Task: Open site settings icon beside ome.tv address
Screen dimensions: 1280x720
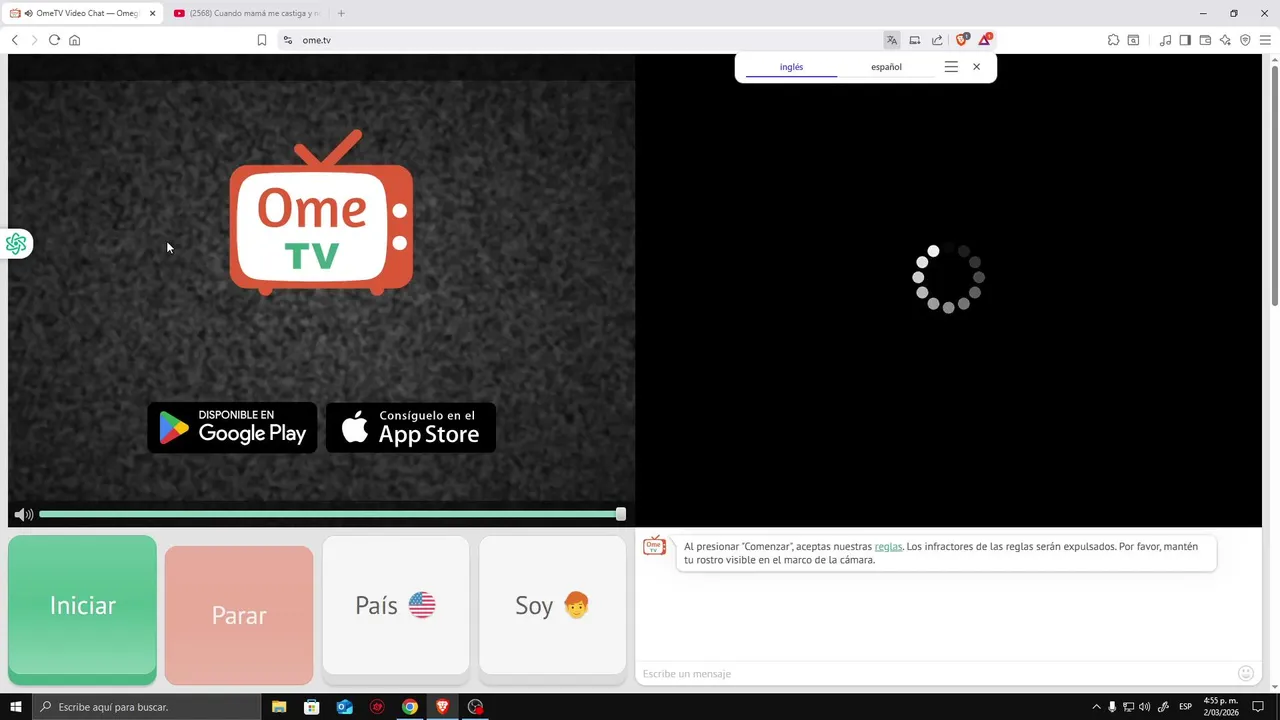Action: [x=287, y=40]
